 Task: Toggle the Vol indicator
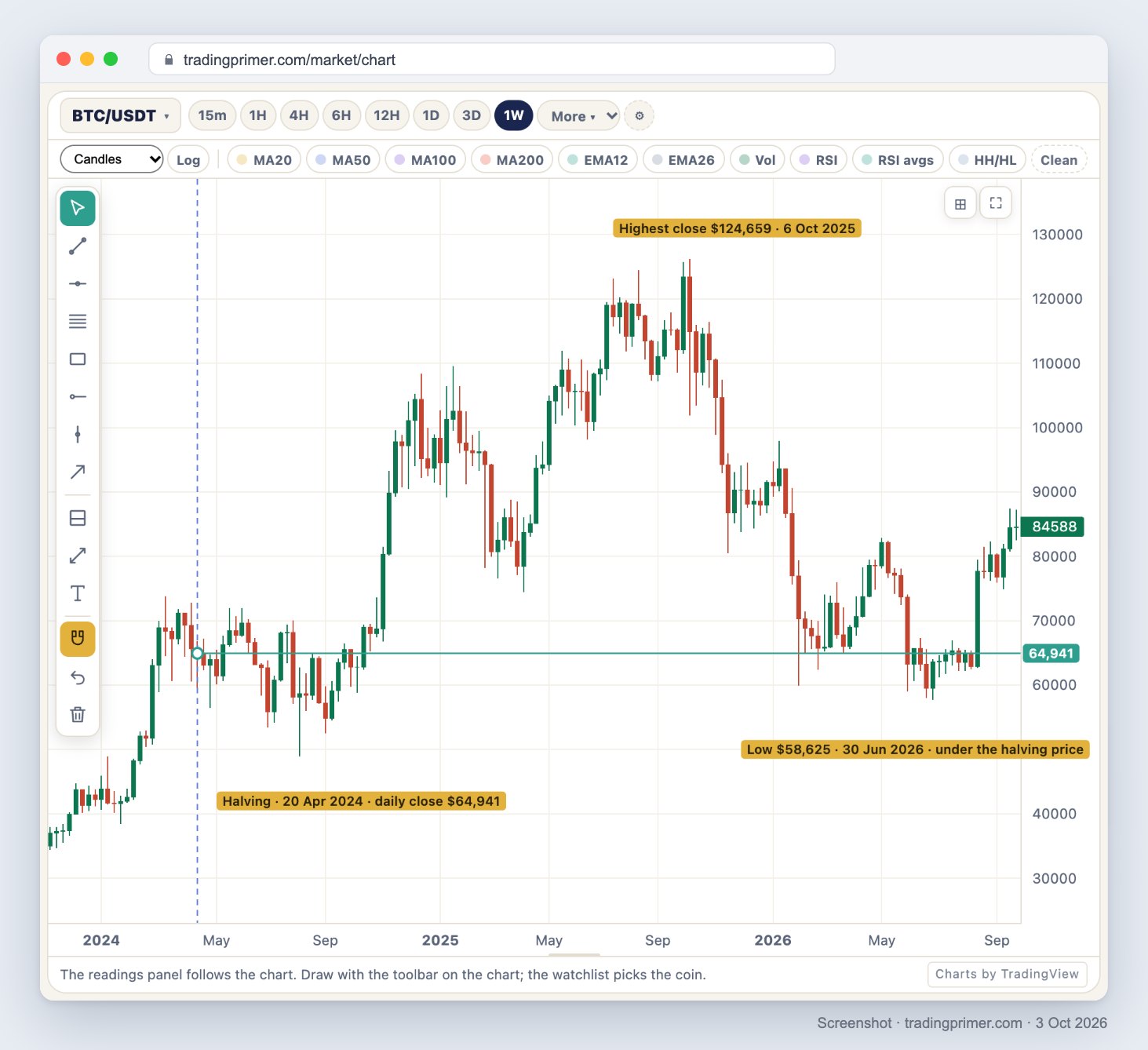point(757,160)
